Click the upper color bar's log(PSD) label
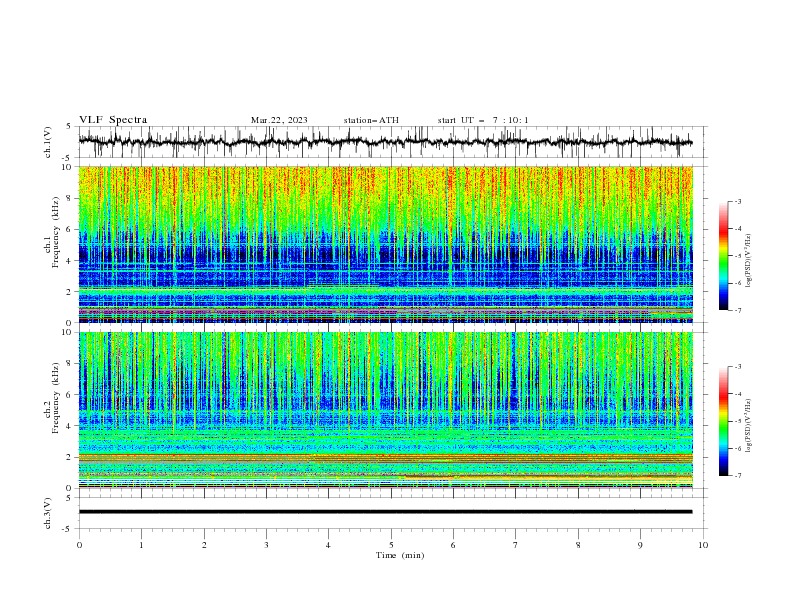 coord(749,261)
